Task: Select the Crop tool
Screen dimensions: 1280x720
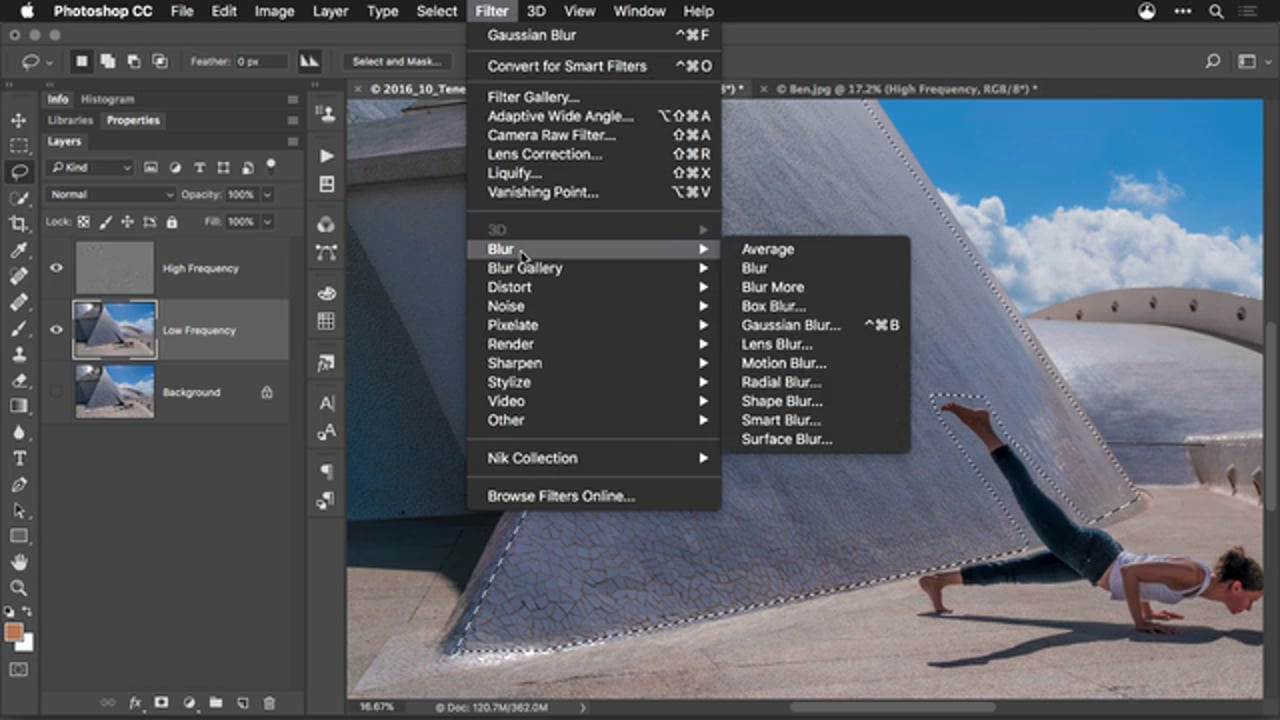Action: pyautogui.click(x=19, y=224)
